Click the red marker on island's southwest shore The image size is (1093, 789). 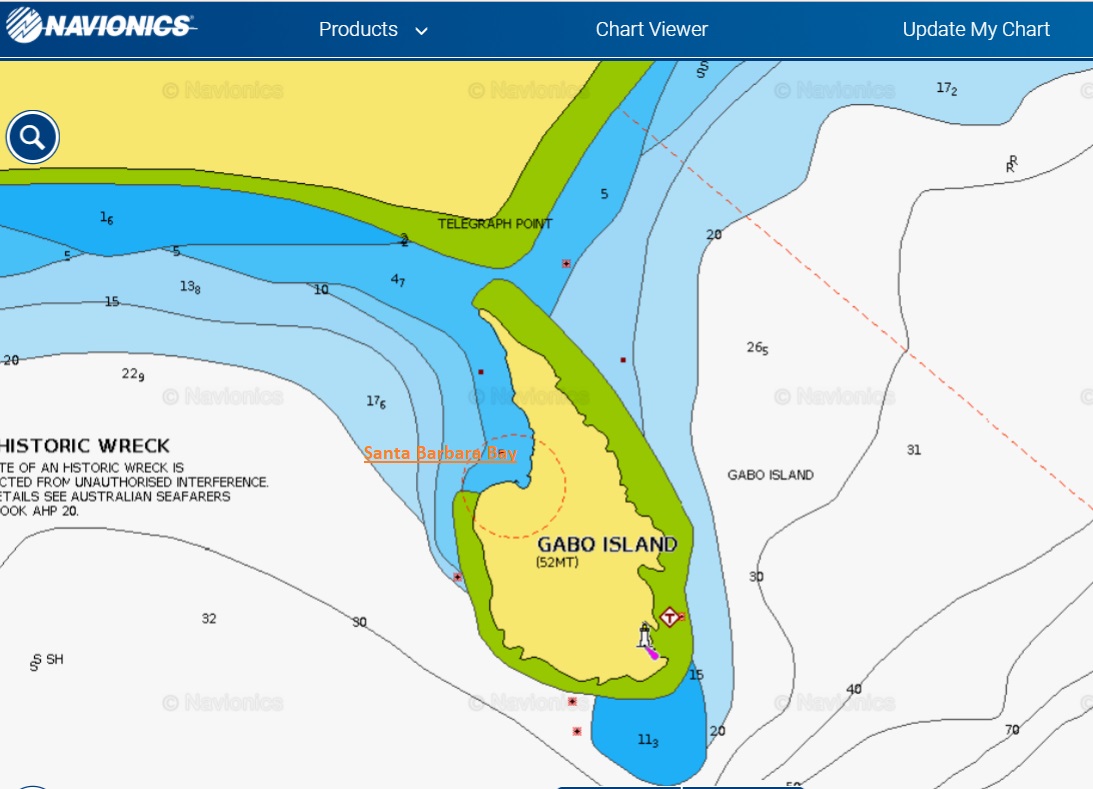(x=458, y=577)
